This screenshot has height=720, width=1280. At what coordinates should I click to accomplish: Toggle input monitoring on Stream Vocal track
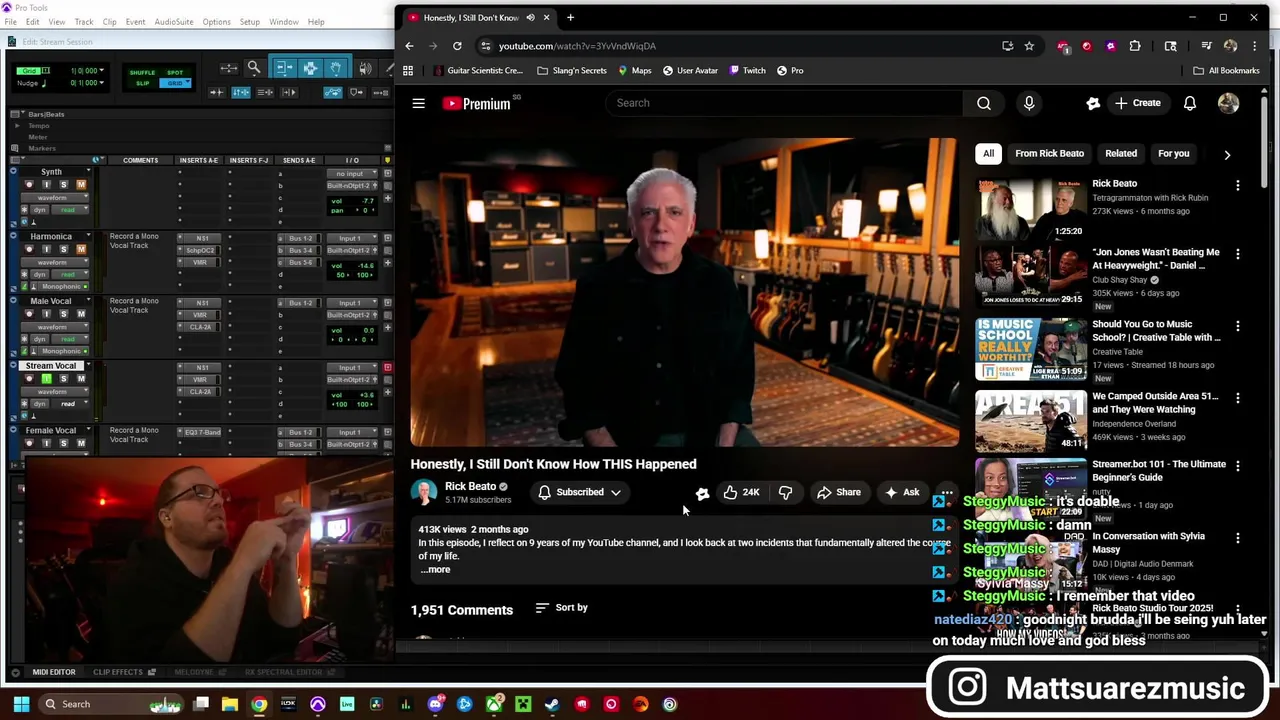tap(46, 379)
